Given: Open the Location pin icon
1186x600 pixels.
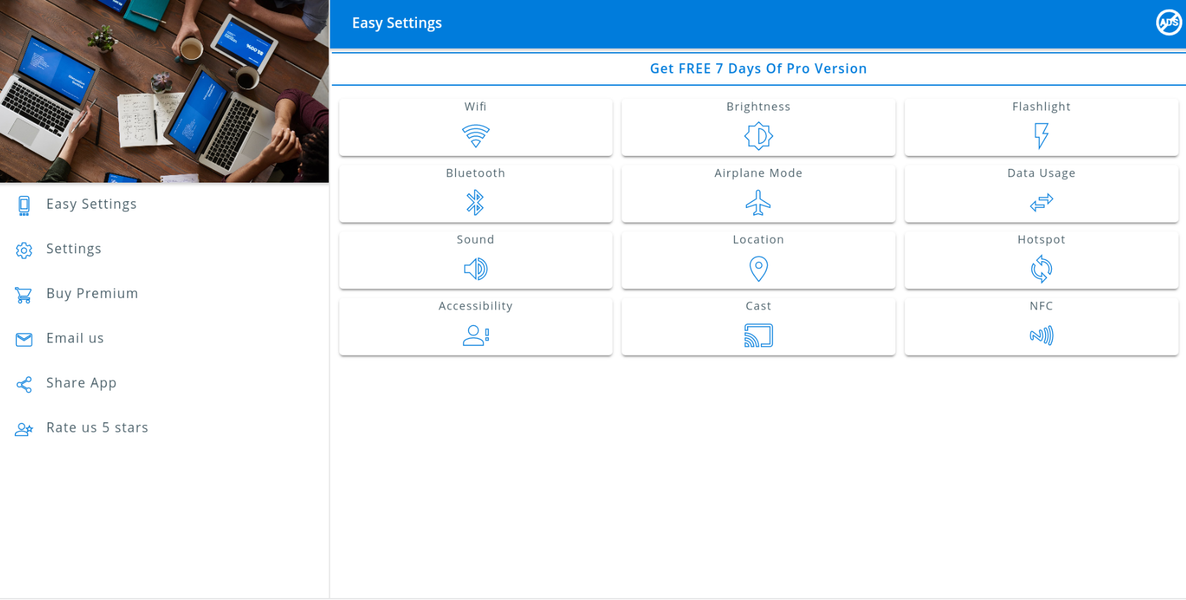Looking at the screenshot, I should (758, 269).
